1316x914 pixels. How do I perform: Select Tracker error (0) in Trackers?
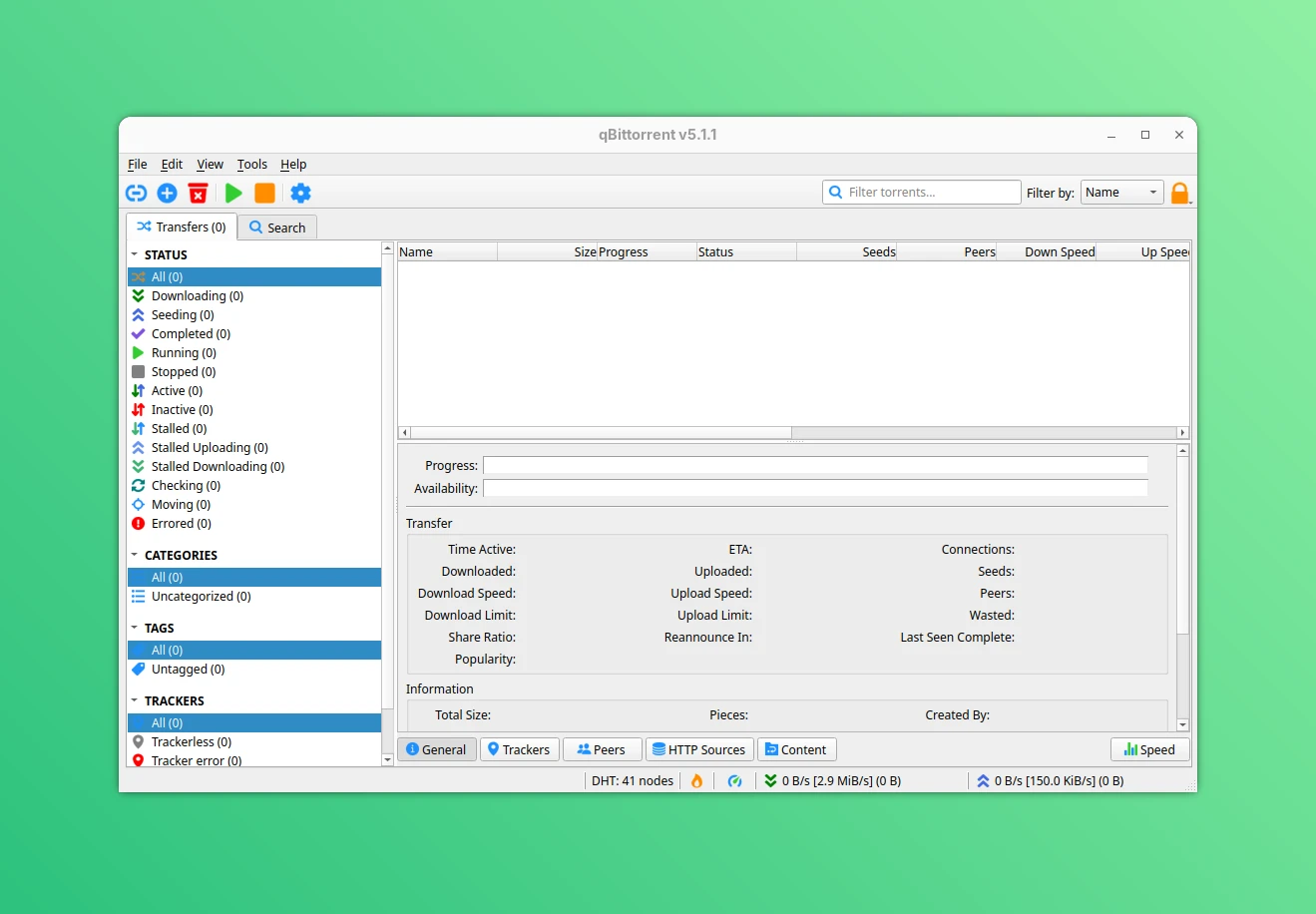pyautogui.click(x=254, y=759)
